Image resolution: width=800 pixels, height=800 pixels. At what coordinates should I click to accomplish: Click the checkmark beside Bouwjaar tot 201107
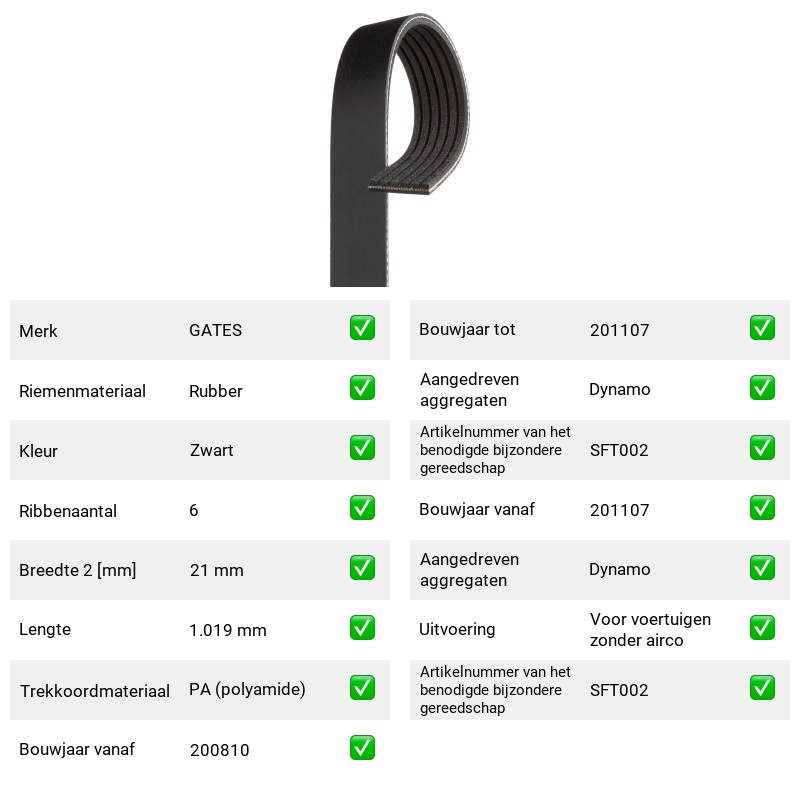coord(762,328)
